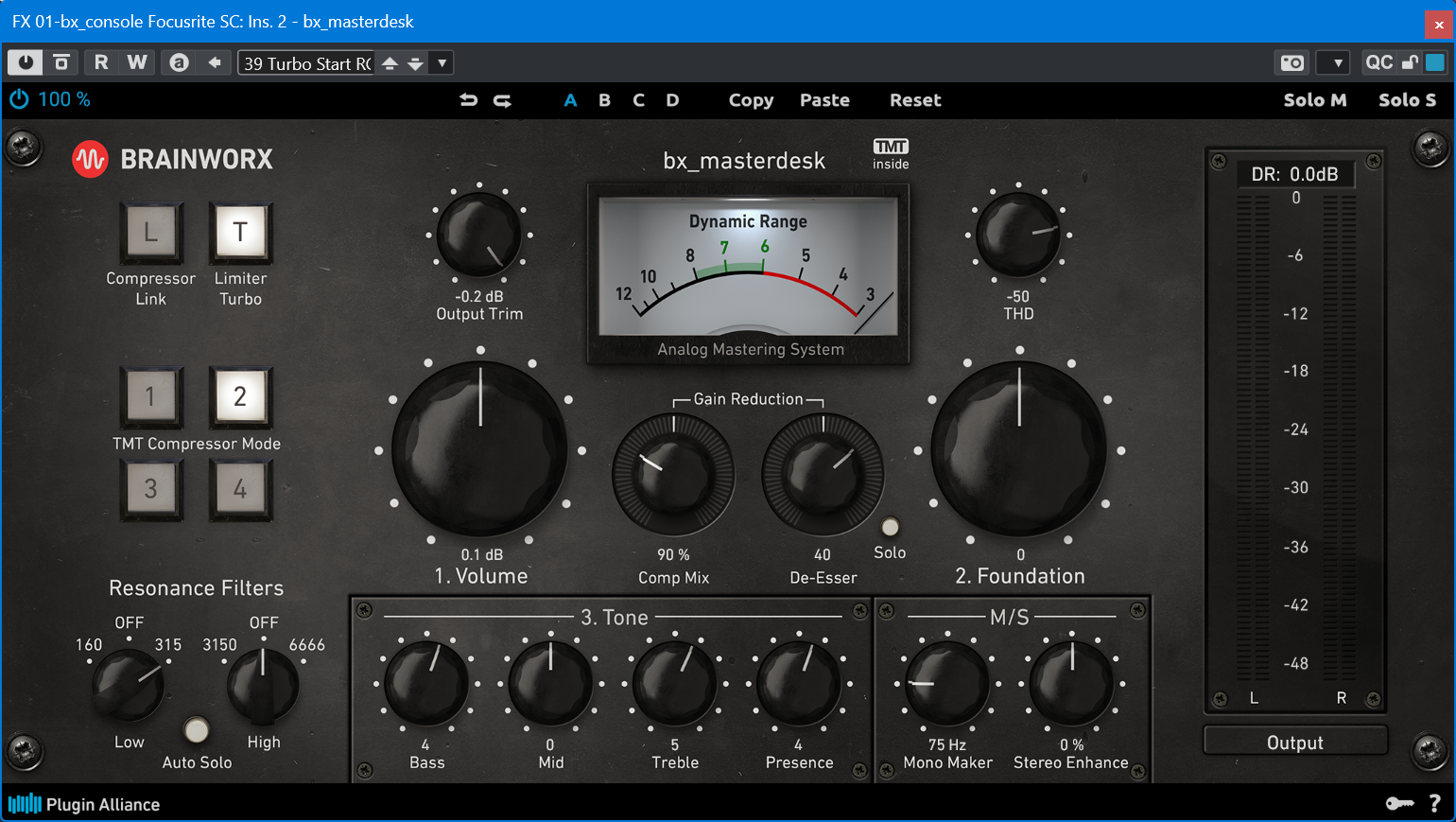Open the preset management dropdown arrow
Viewport: 1456px width, 822px height.
pos(442,63)
